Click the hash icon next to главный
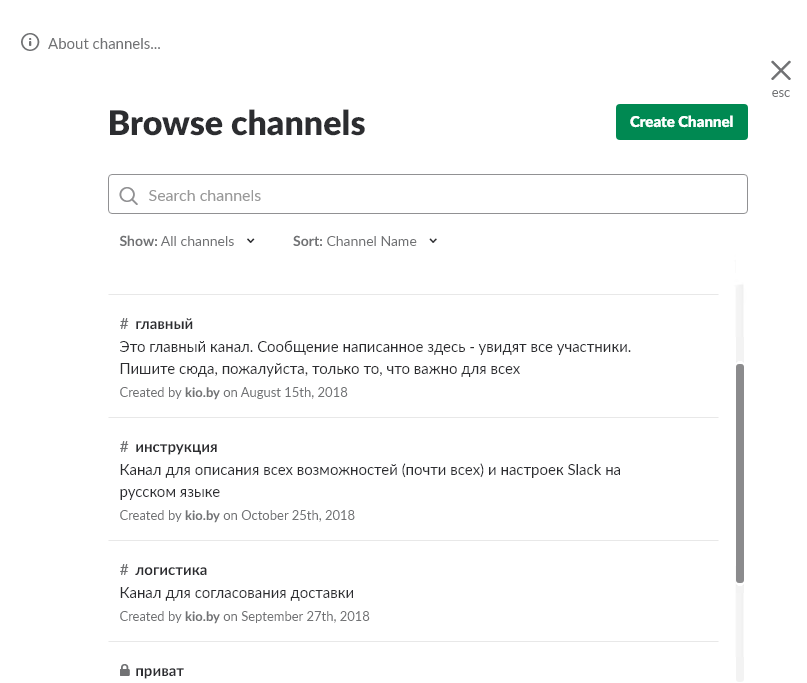807x683 pixels. (124, 324)
